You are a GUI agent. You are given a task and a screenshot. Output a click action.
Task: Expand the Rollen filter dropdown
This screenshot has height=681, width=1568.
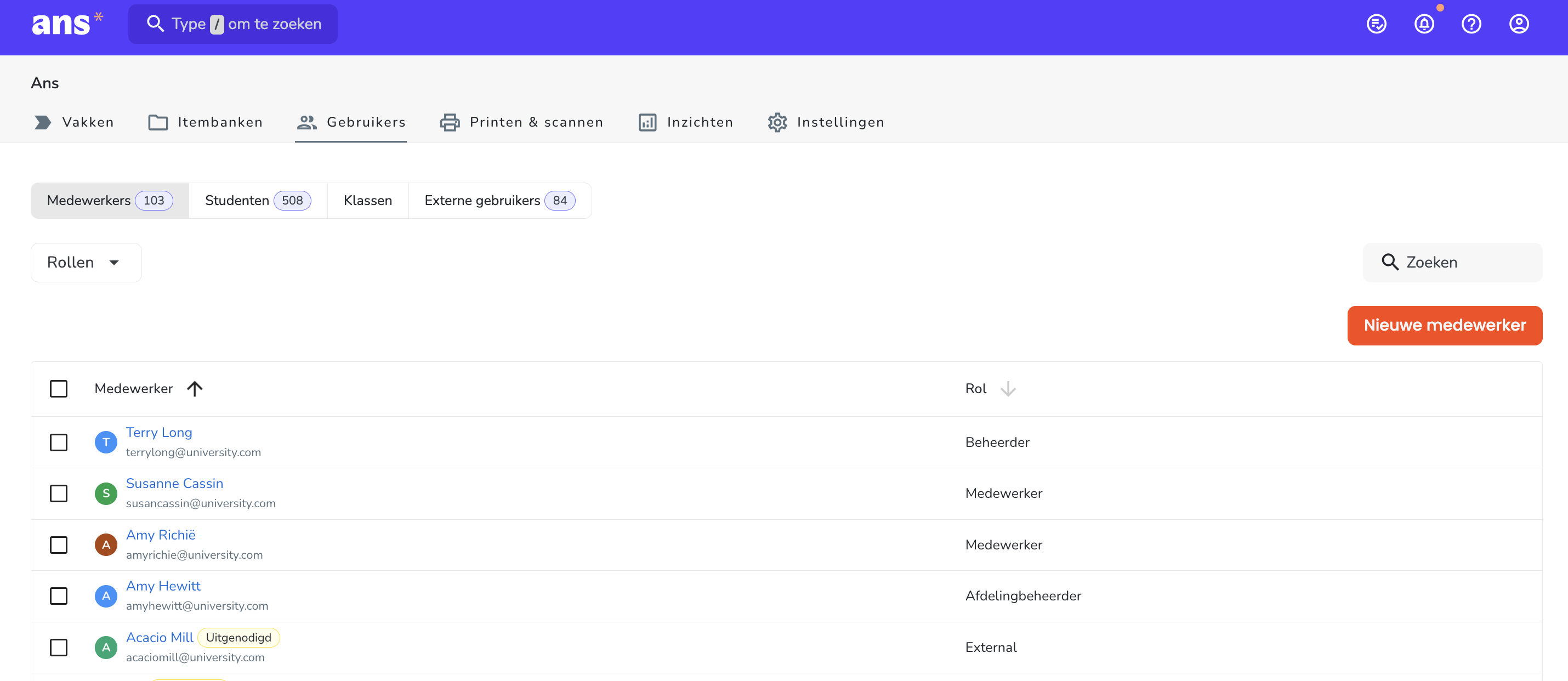pyautogui.click(x=86, y=262)
